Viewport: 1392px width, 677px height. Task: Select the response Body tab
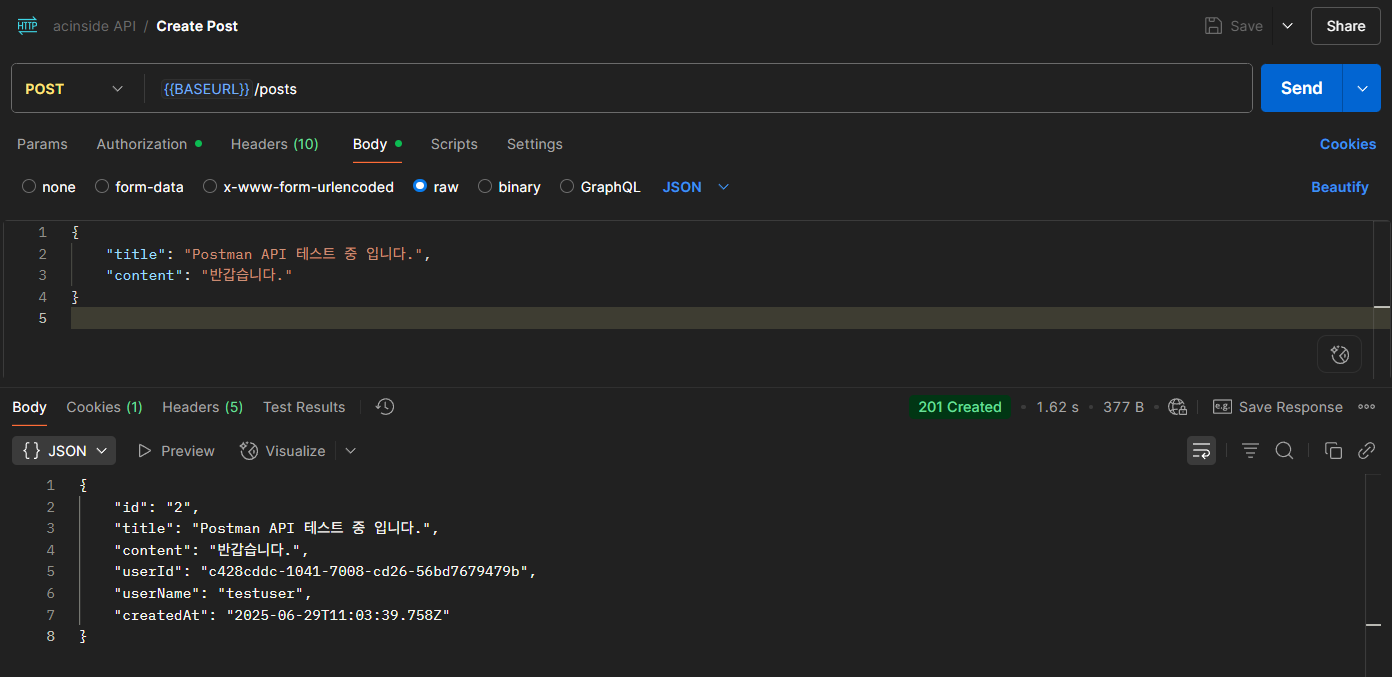coord(29,407)
